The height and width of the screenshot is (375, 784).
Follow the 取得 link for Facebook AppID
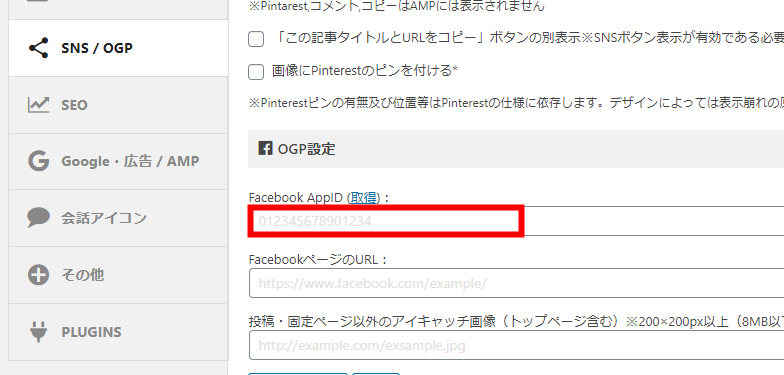click(x=364, y=198)
